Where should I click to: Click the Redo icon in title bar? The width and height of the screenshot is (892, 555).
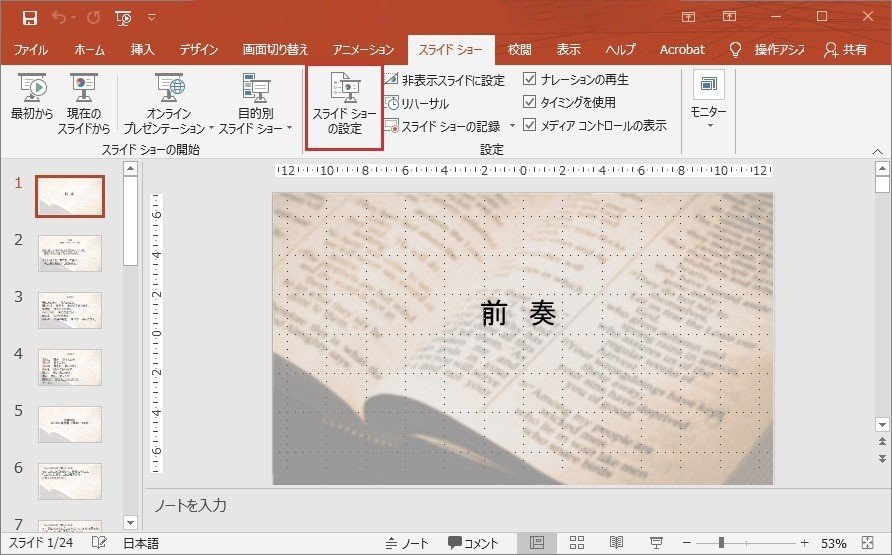point(94,18)
